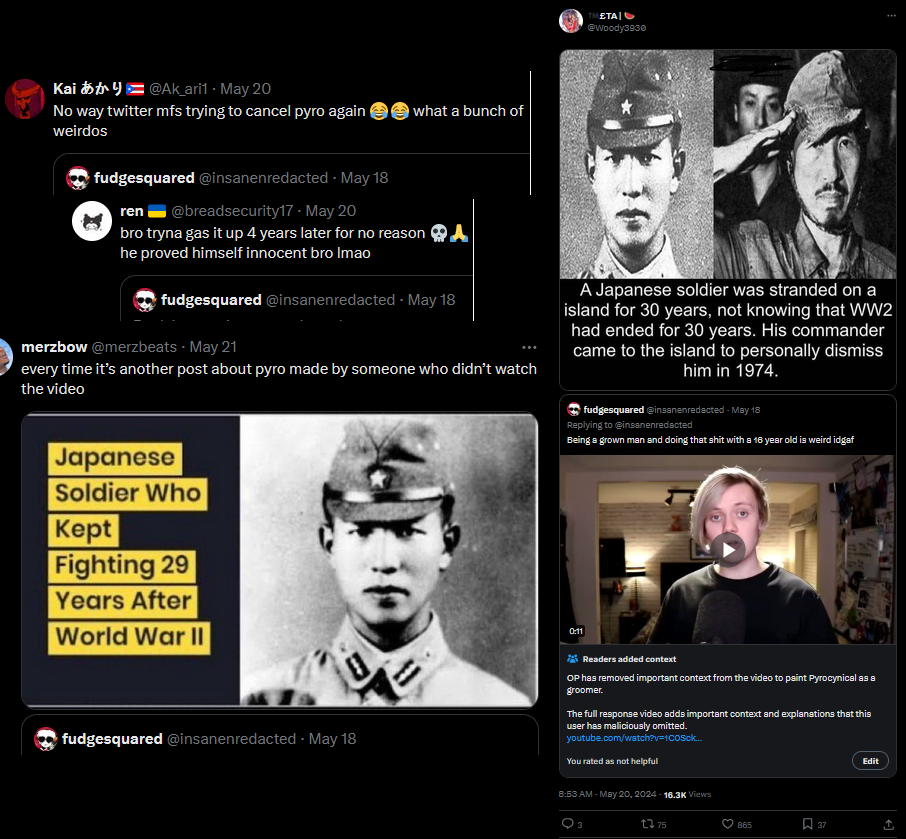Screen dimensions: 906x839
Task: Open more options on merzbow's tweet
Action: click(529, 347)
